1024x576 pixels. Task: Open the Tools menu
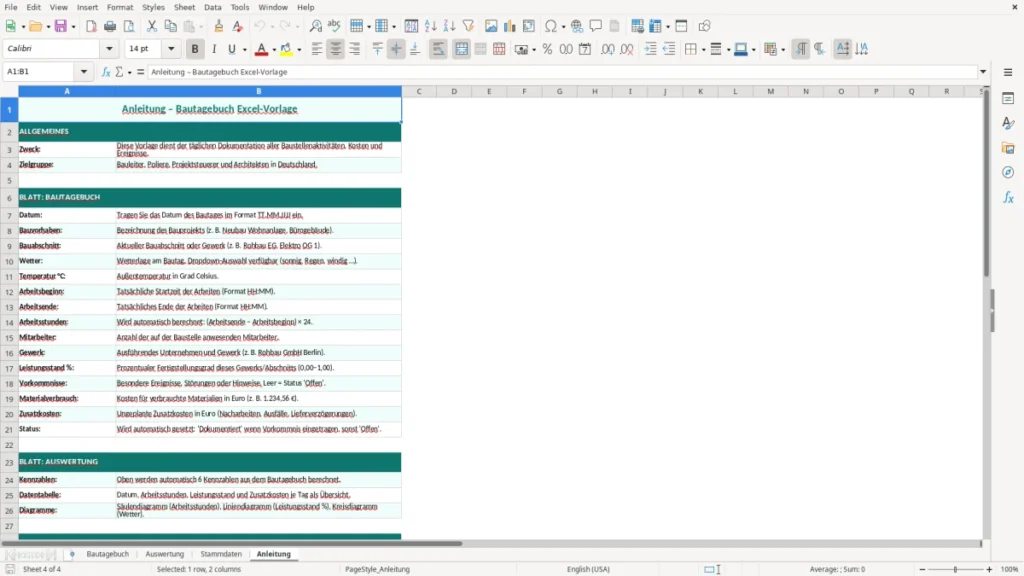pyautogui.click(x=240, y=7)
